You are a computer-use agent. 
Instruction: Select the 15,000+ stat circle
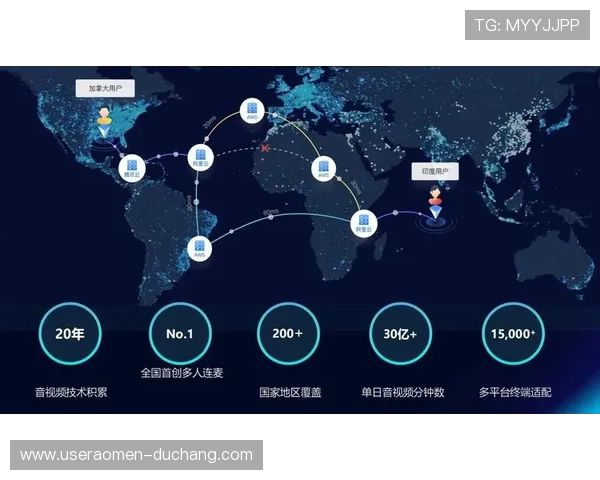point(512,333)
